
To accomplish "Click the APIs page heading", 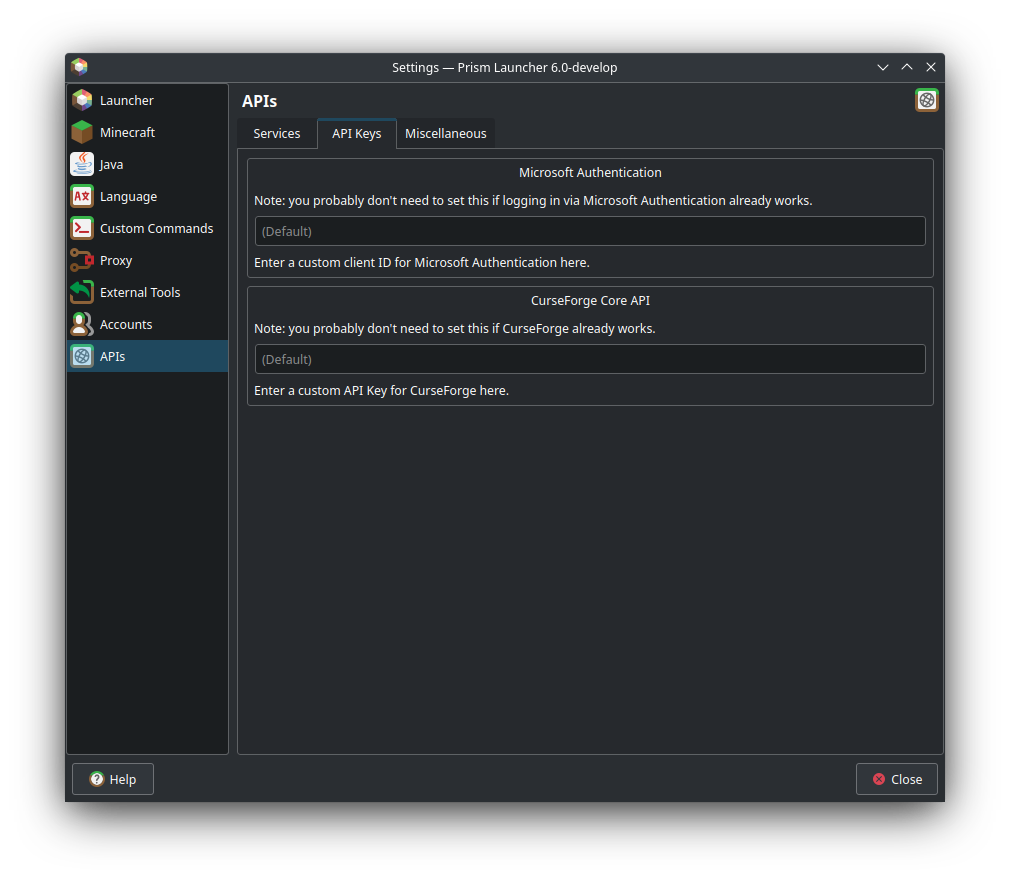I will pyautogui.click(x=260, y=101).
